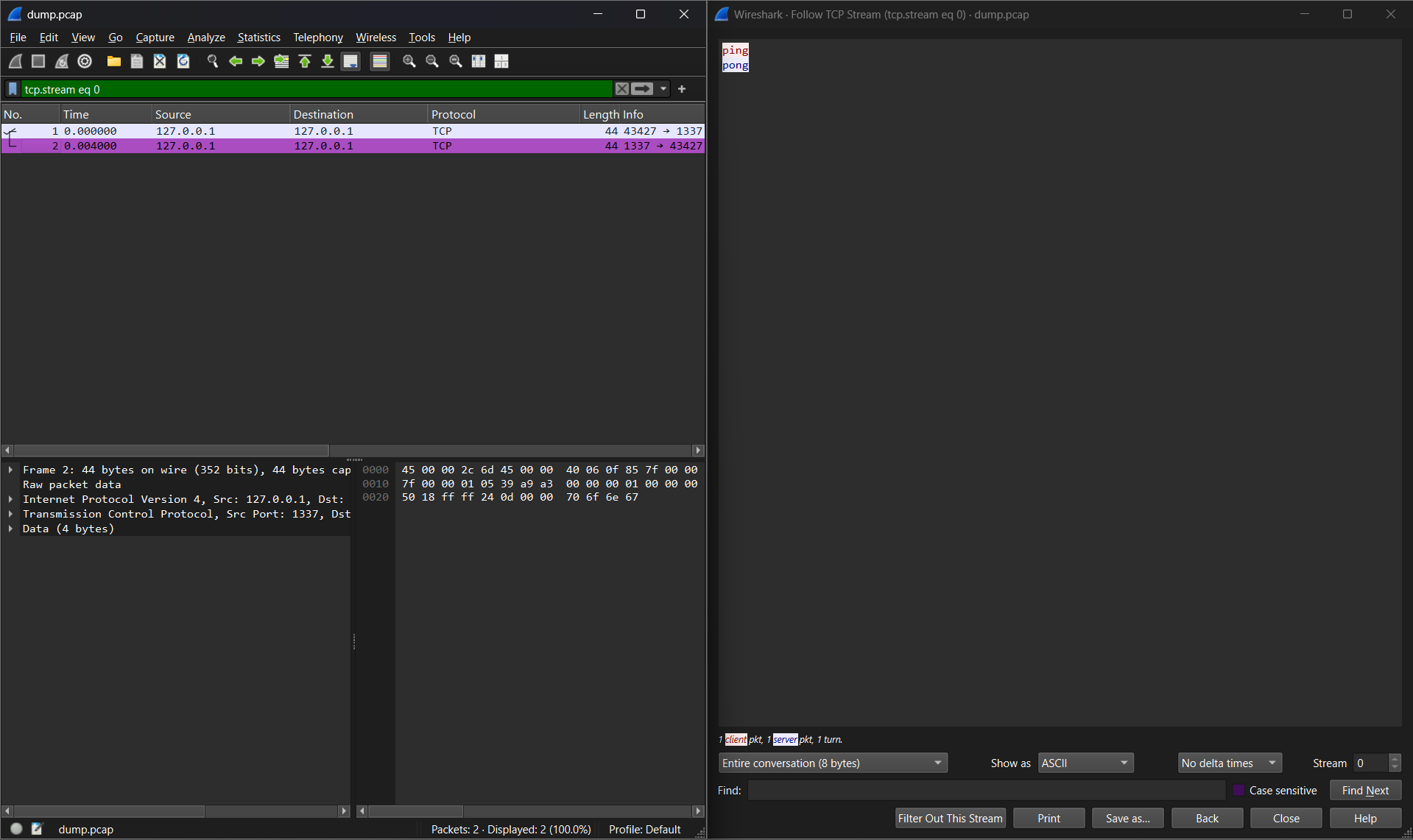Open the Statistics menu
Viewport: 1413px width, 840px height.
[x=258, y=38]
